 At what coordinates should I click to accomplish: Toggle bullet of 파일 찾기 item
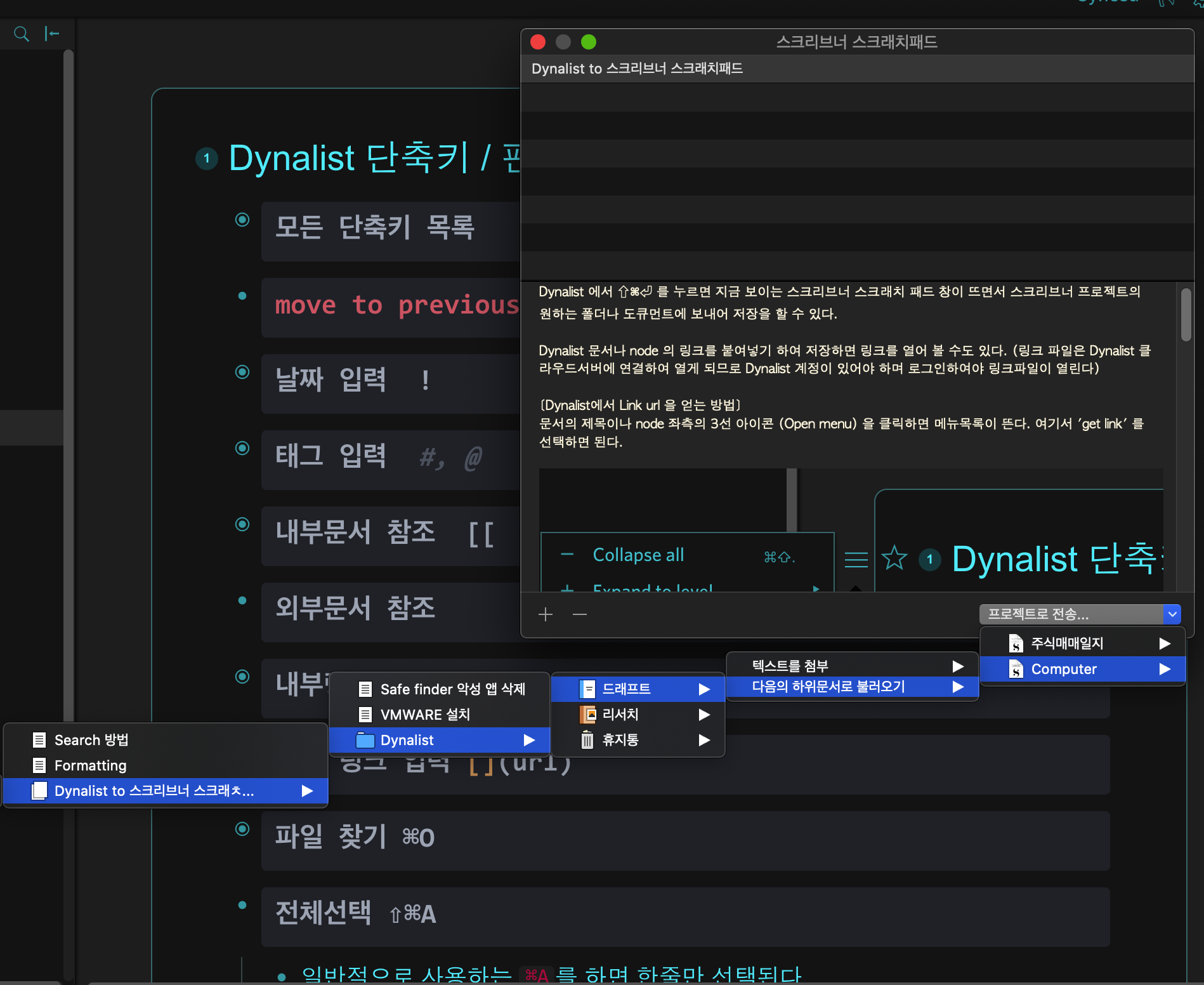click(242, 829)
